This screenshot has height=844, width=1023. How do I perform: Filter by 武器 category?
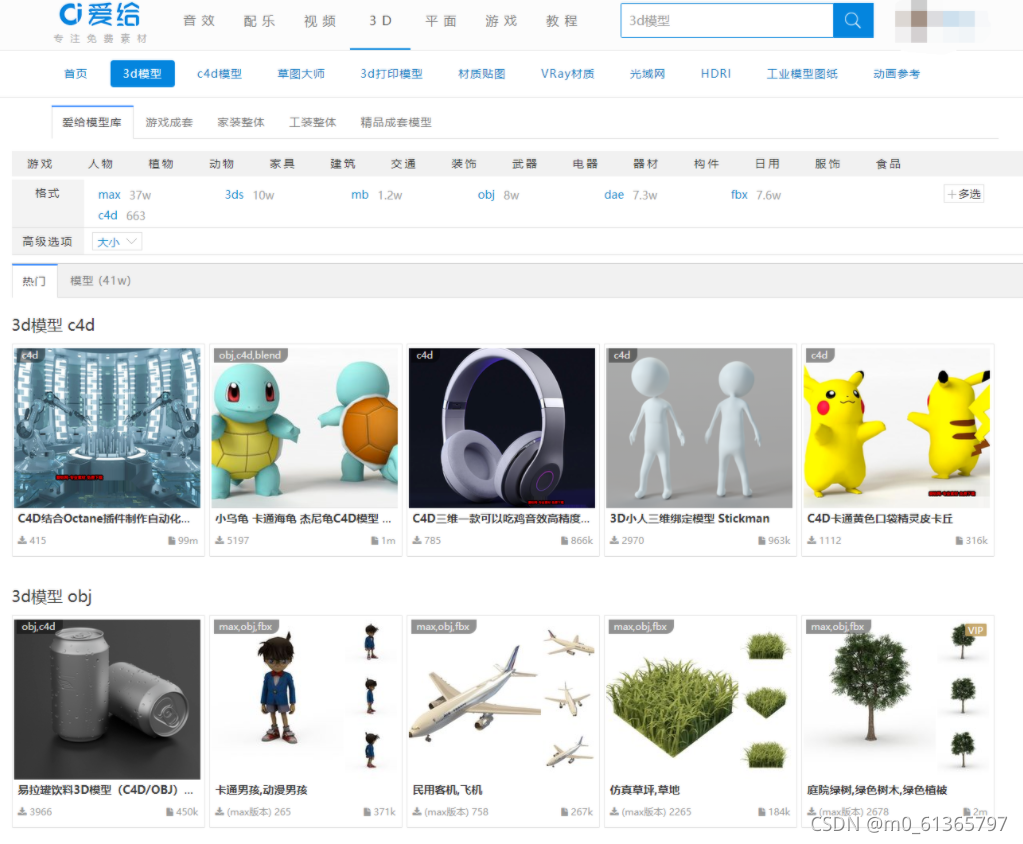(525, 164)
